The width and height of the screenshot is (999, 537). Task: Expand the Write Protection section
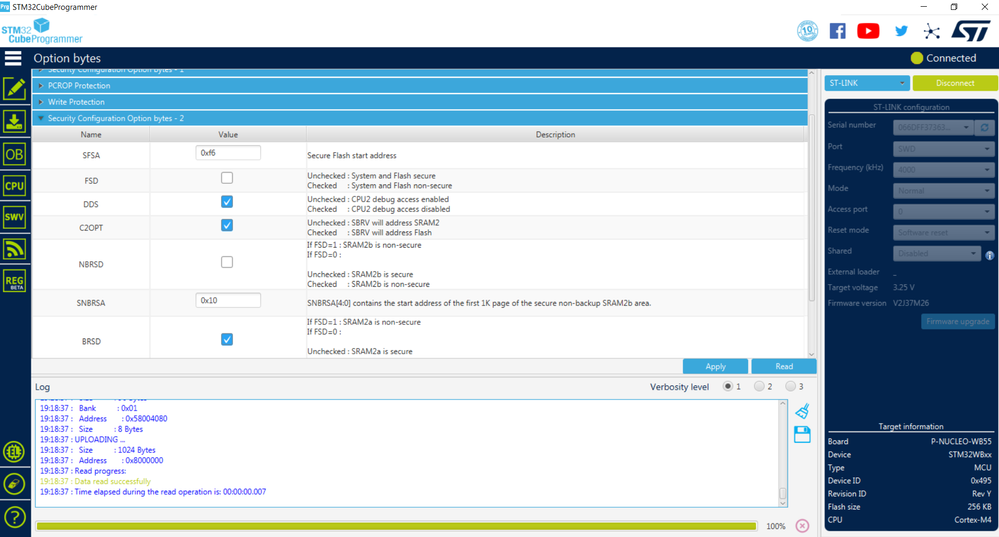[x=420, y=102]
